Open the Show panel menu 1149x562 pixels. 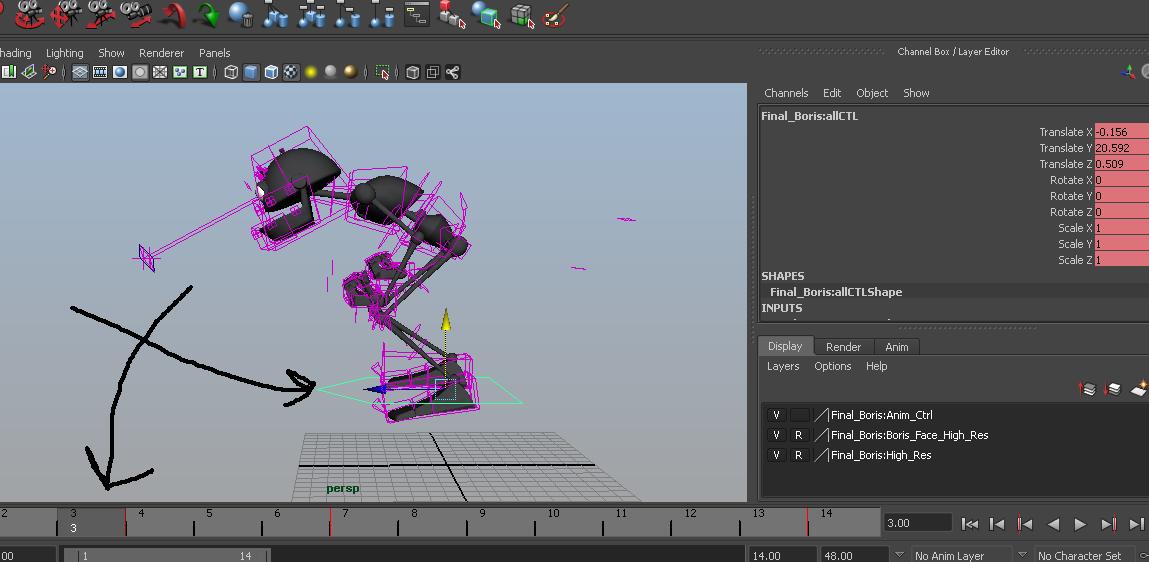111,53
